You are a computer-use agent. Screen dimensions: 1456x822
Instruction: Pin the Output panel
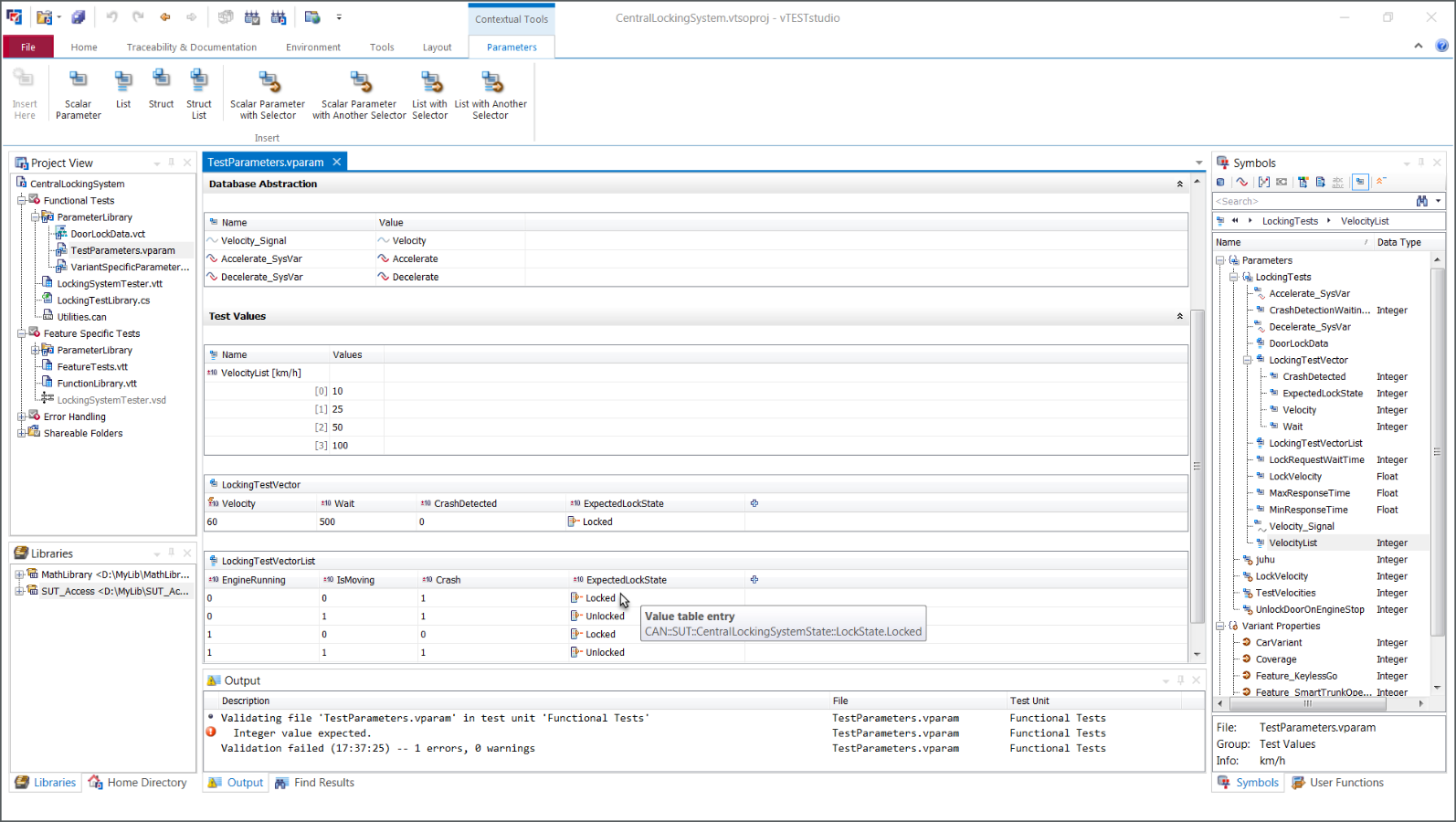click(x=1180, y=680)
